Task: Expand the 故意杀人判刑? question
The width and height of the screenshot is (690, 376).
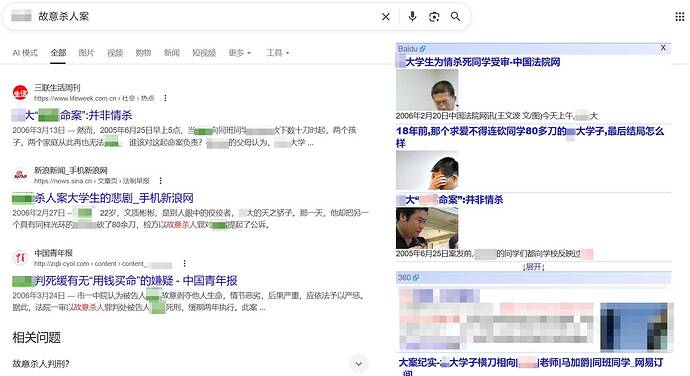Action: tap(358, 364)
